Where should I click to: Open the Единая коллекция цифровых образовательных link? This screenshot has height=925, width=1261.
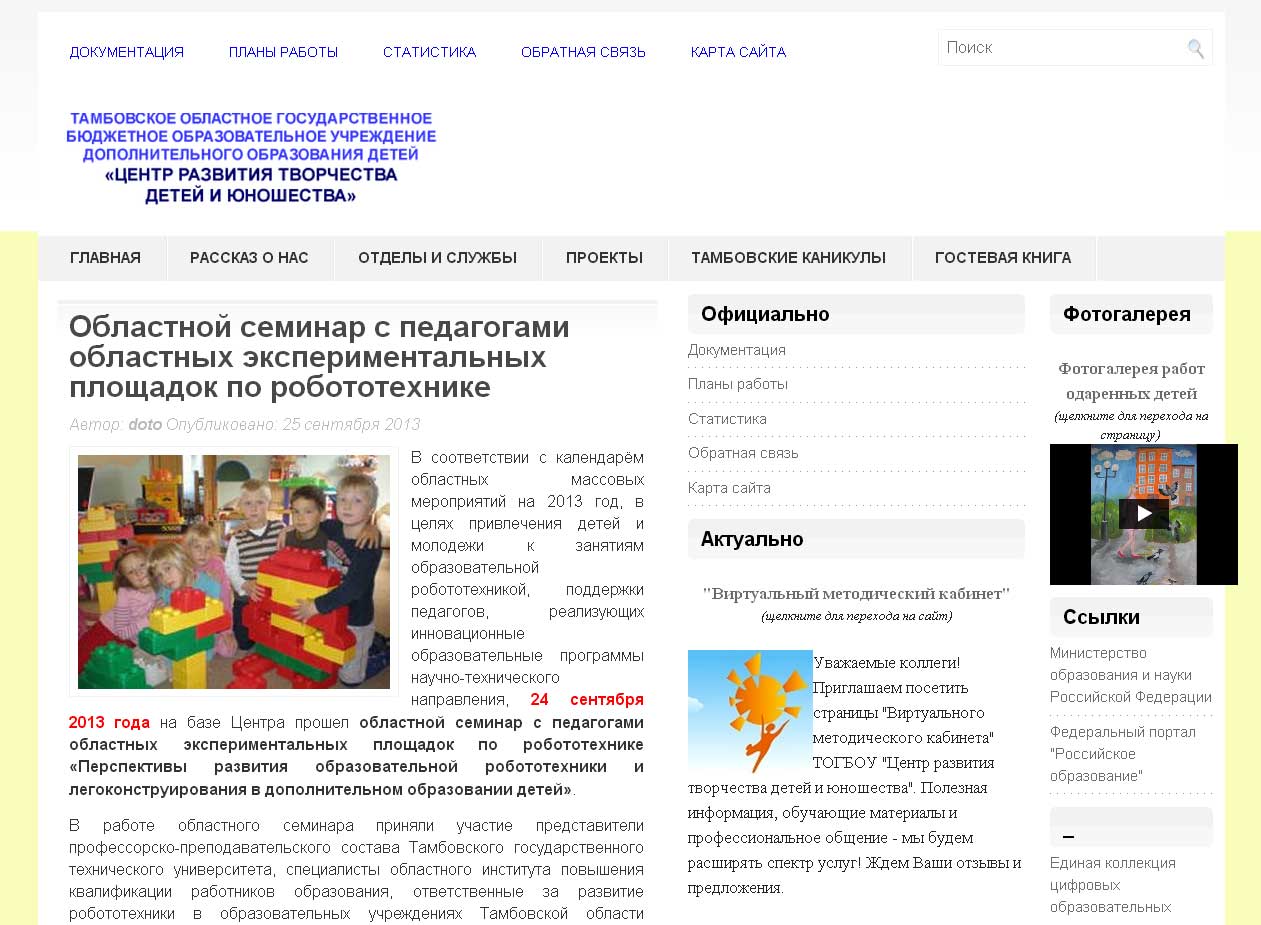click(x=1113, y=885)
